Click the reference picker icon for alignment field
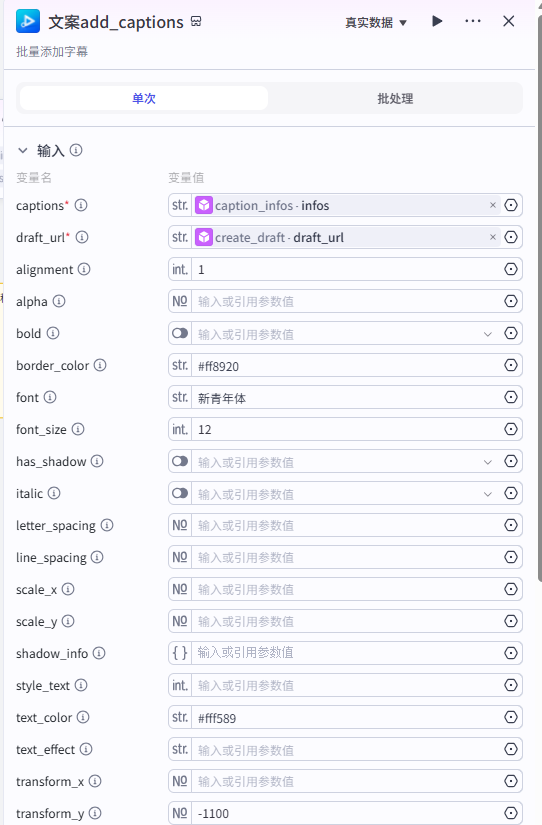 510,269
